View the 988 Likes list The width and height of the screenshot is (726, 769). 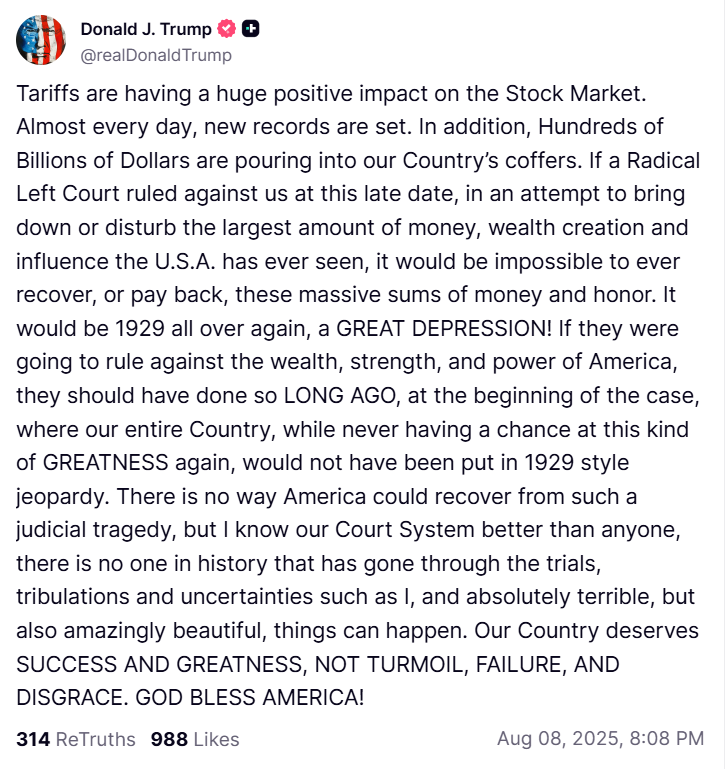(x=195, y=740)
